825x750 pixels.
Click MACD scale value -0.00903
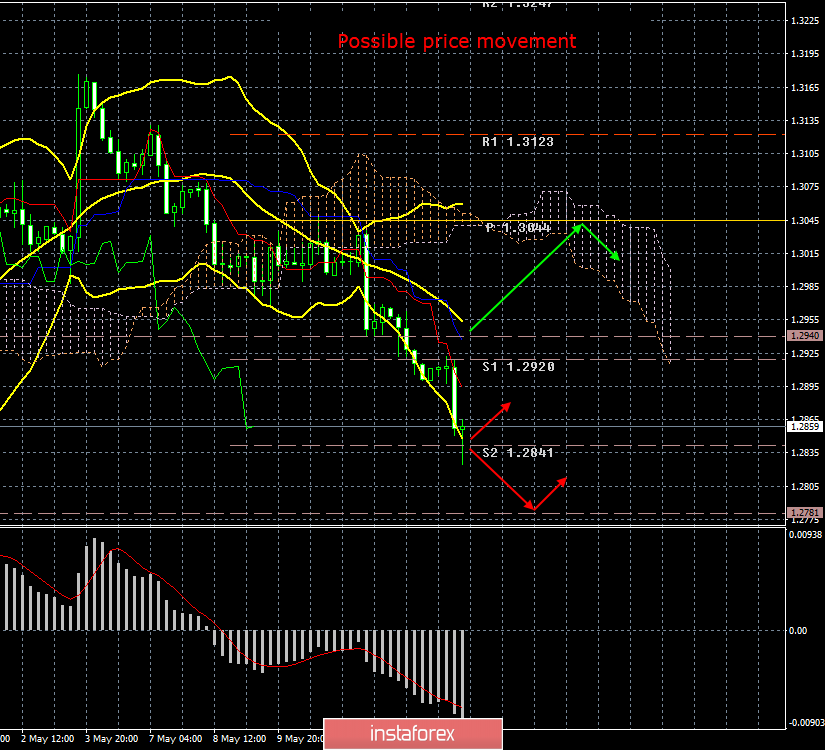click(806, 723)
